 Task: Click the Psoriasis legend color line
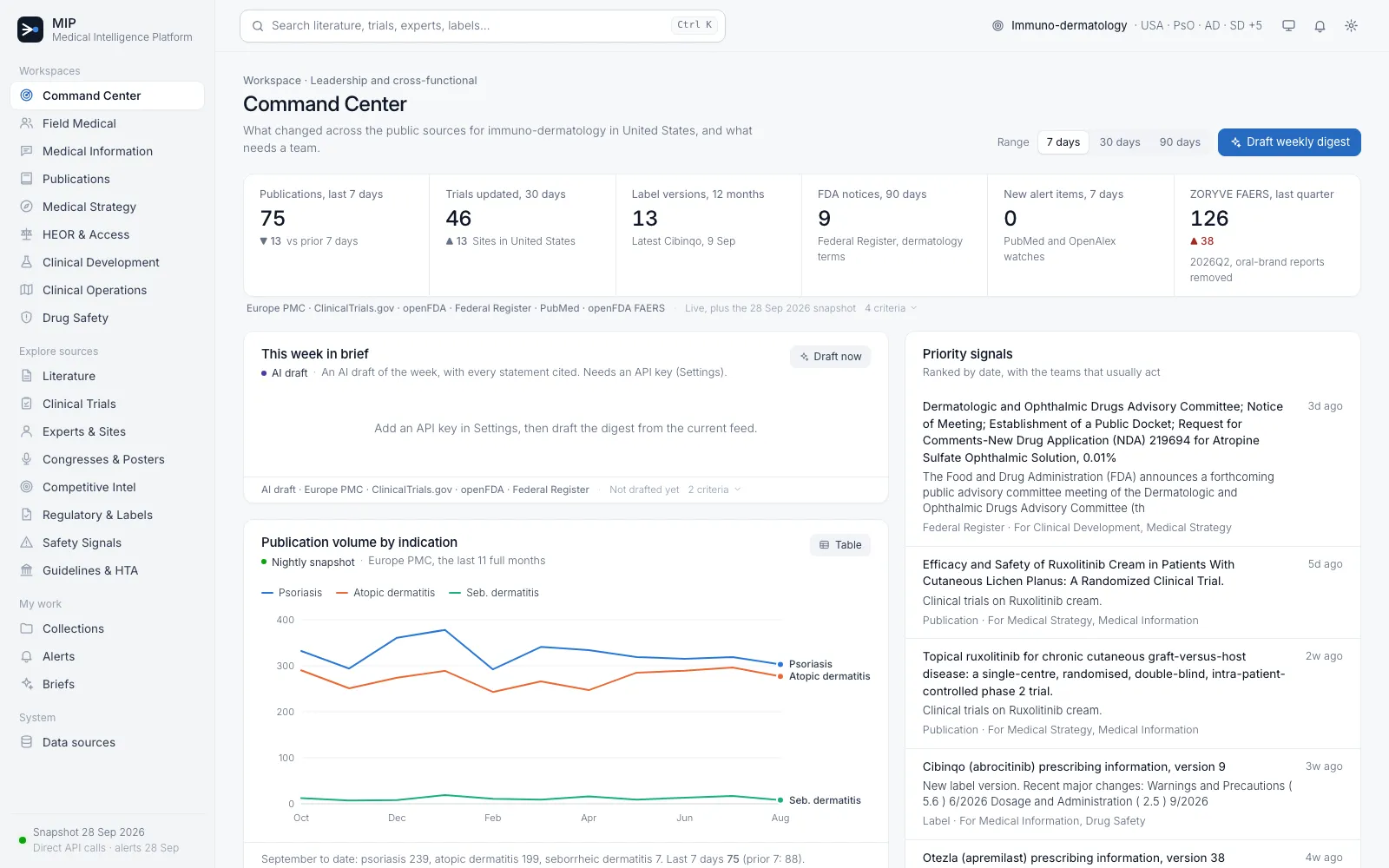pyautogui.click(x=267, y=593)
